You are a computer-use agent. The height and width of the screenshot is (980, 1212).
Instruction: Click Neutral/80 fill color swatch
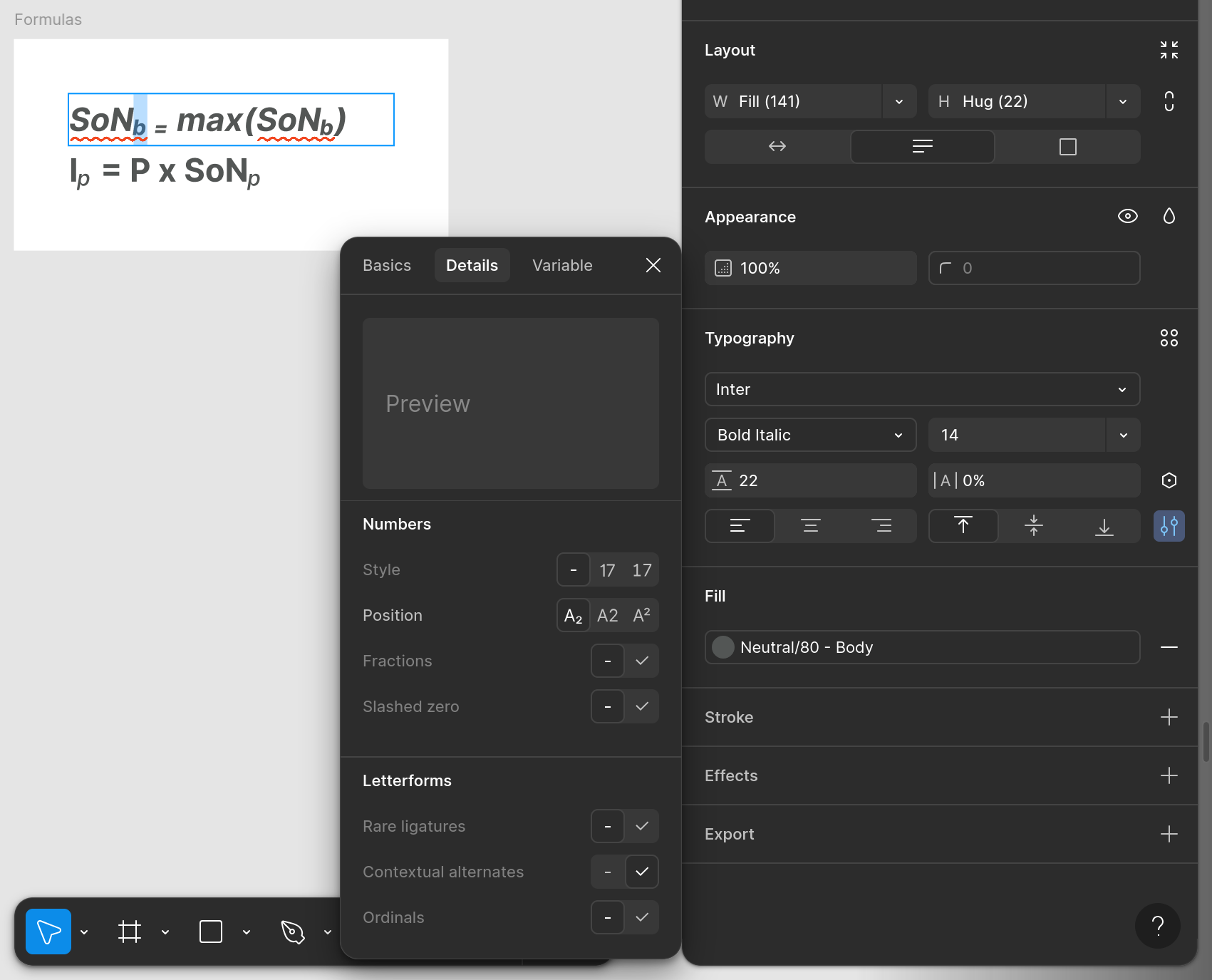[x=722, y=647]
